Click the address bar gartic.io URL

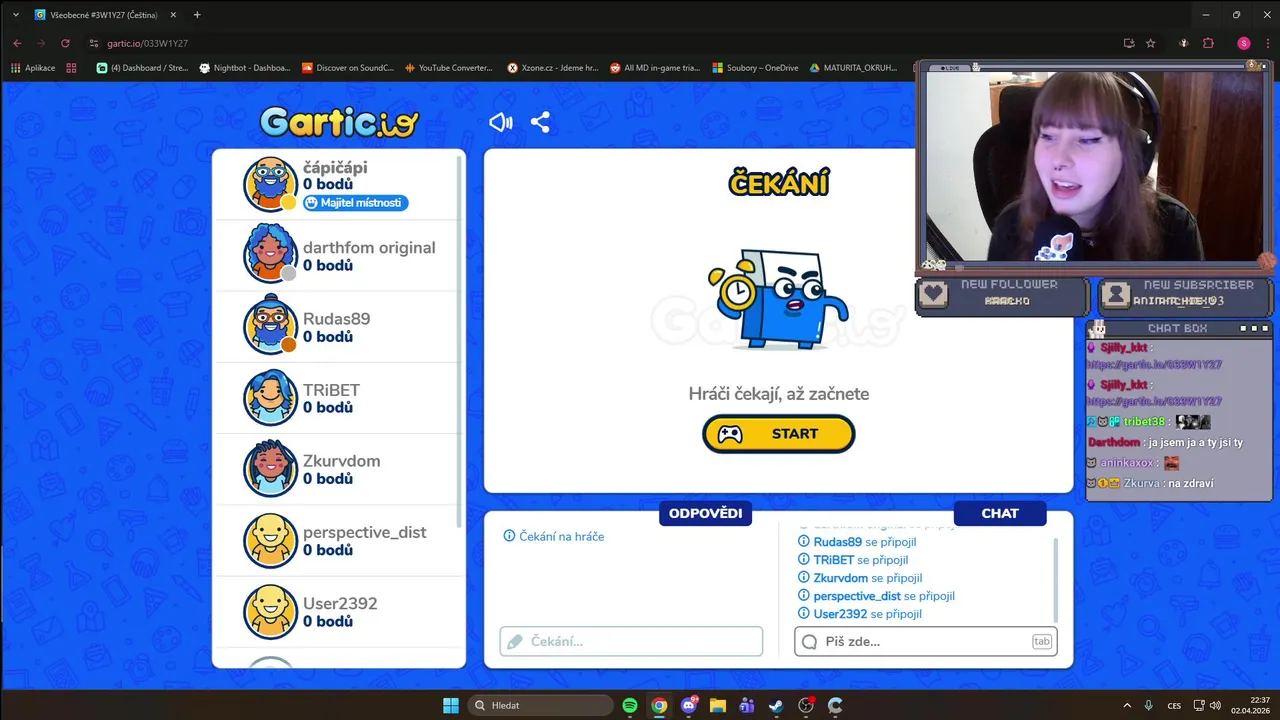(146, 43)
